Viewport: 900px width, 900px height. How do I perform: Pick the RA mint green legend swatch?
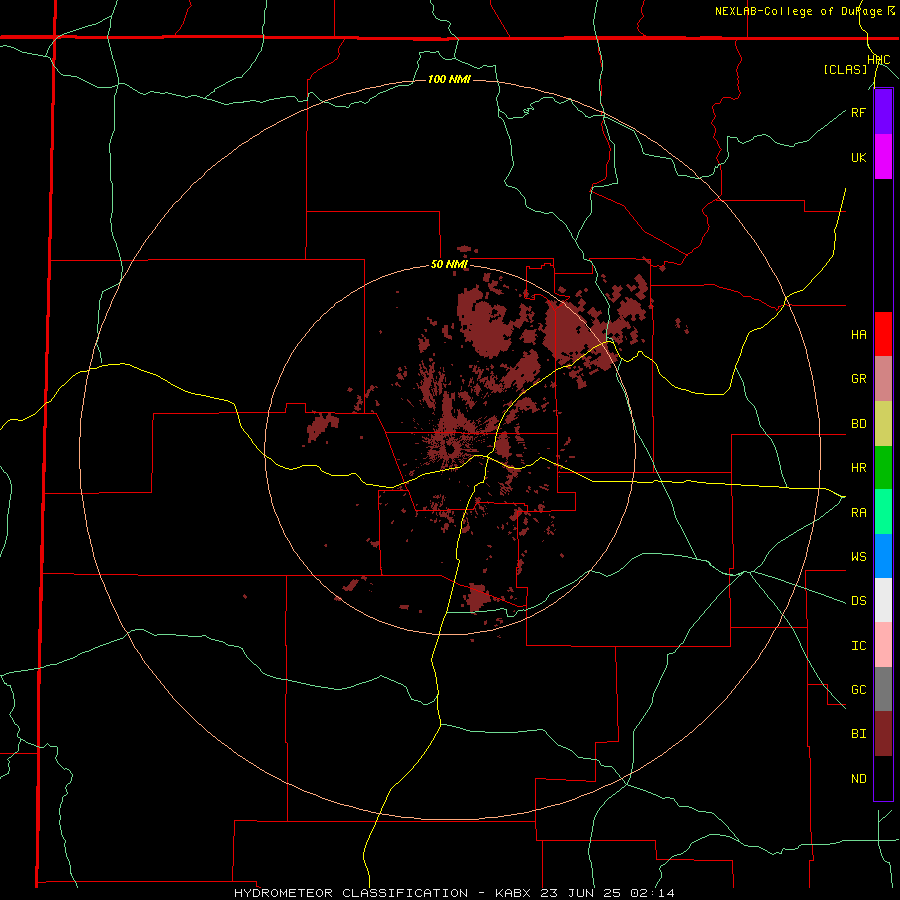click(x=883, y=512)
